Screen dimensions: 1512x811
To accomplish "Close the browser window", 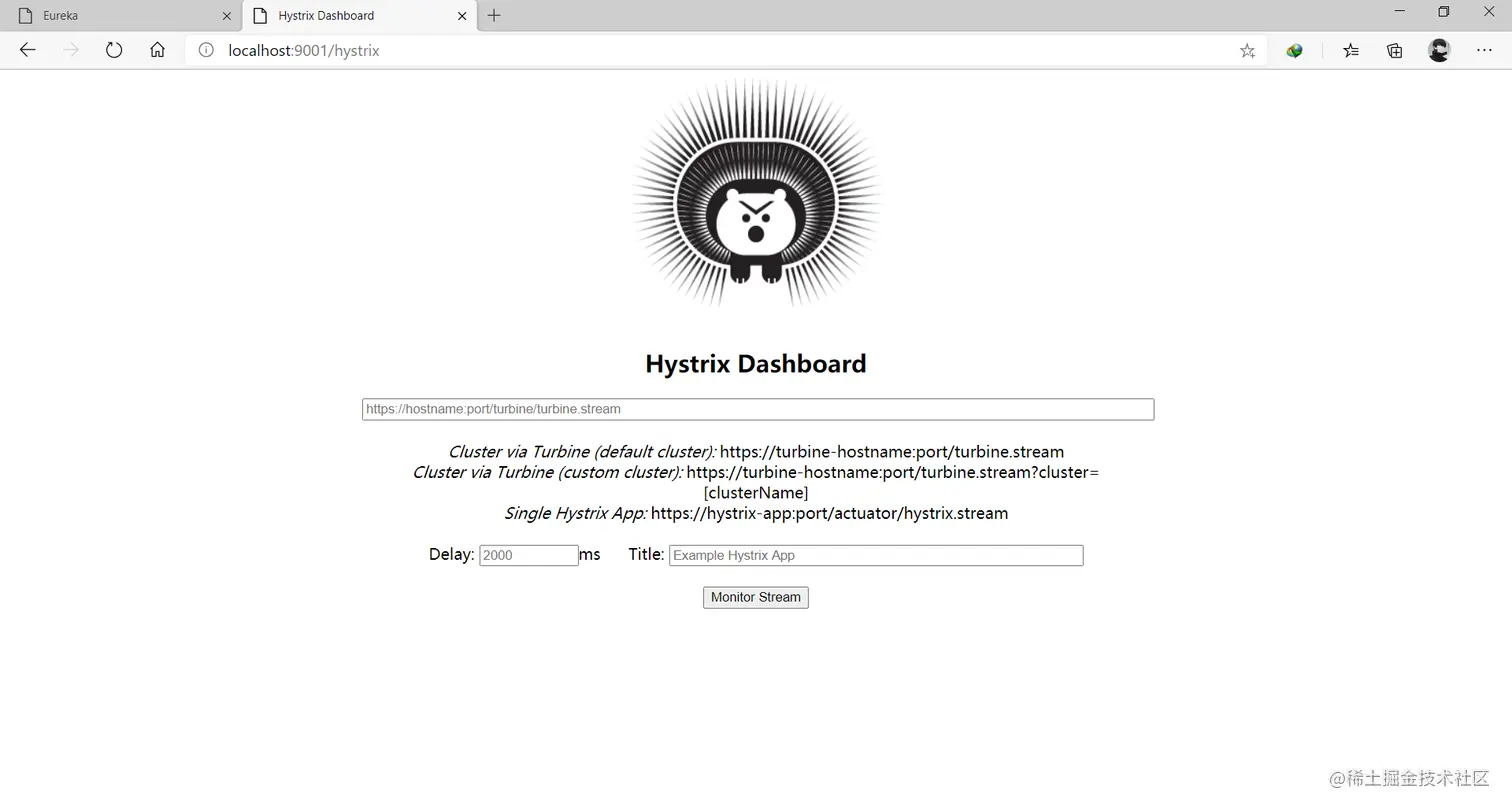I will point(1488,12).
